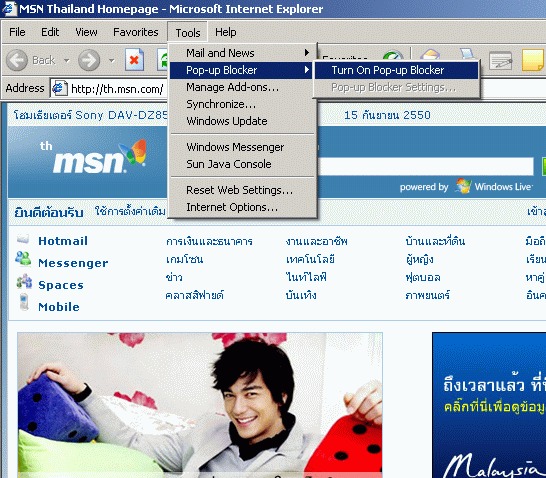This screenshot has height=478, width=546.
Task: Open the Spaces link
Action: pyautogui.click(x=61, y=285)
